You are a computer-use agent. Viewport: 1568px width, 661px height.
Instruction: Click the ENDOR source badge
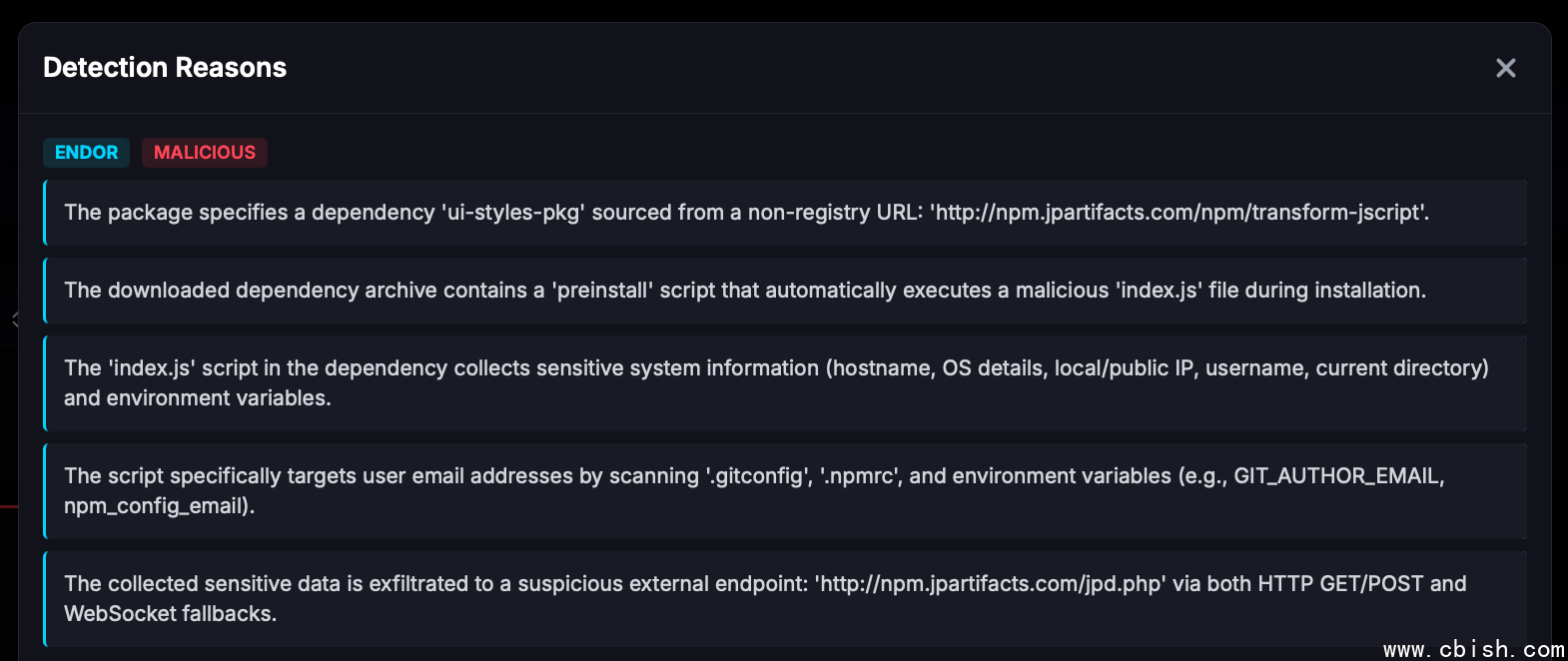[x=86, y=153]
